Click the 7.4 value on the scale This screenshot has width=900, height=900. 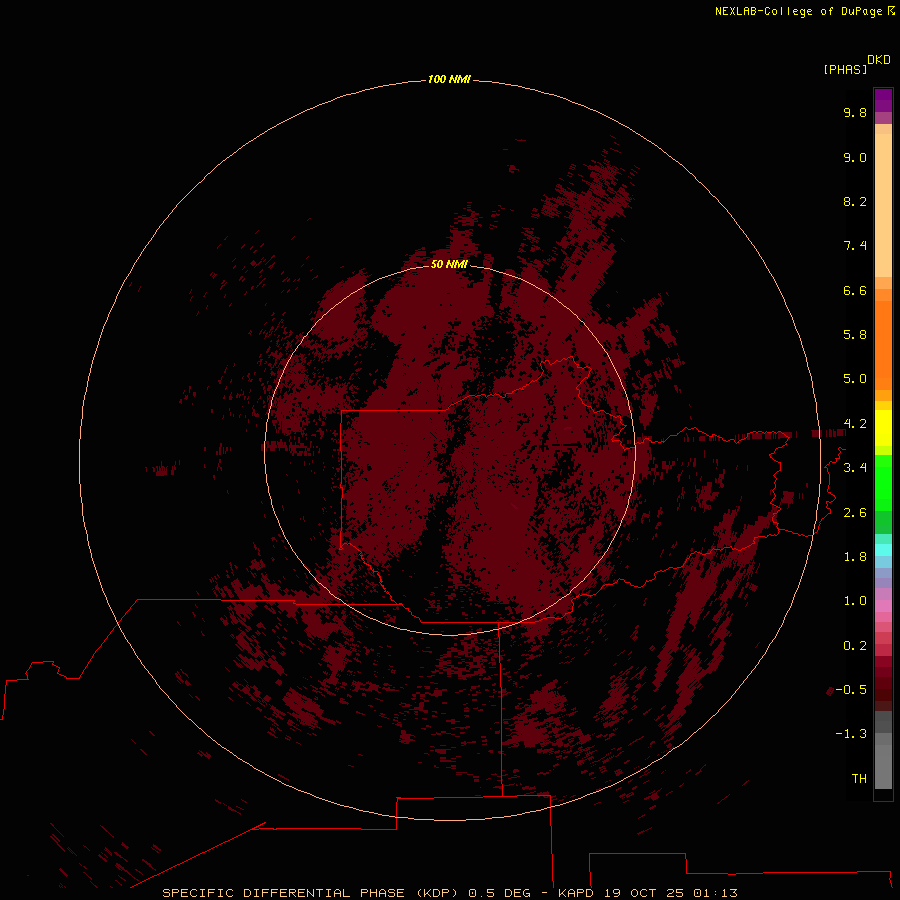pos(855,246)
